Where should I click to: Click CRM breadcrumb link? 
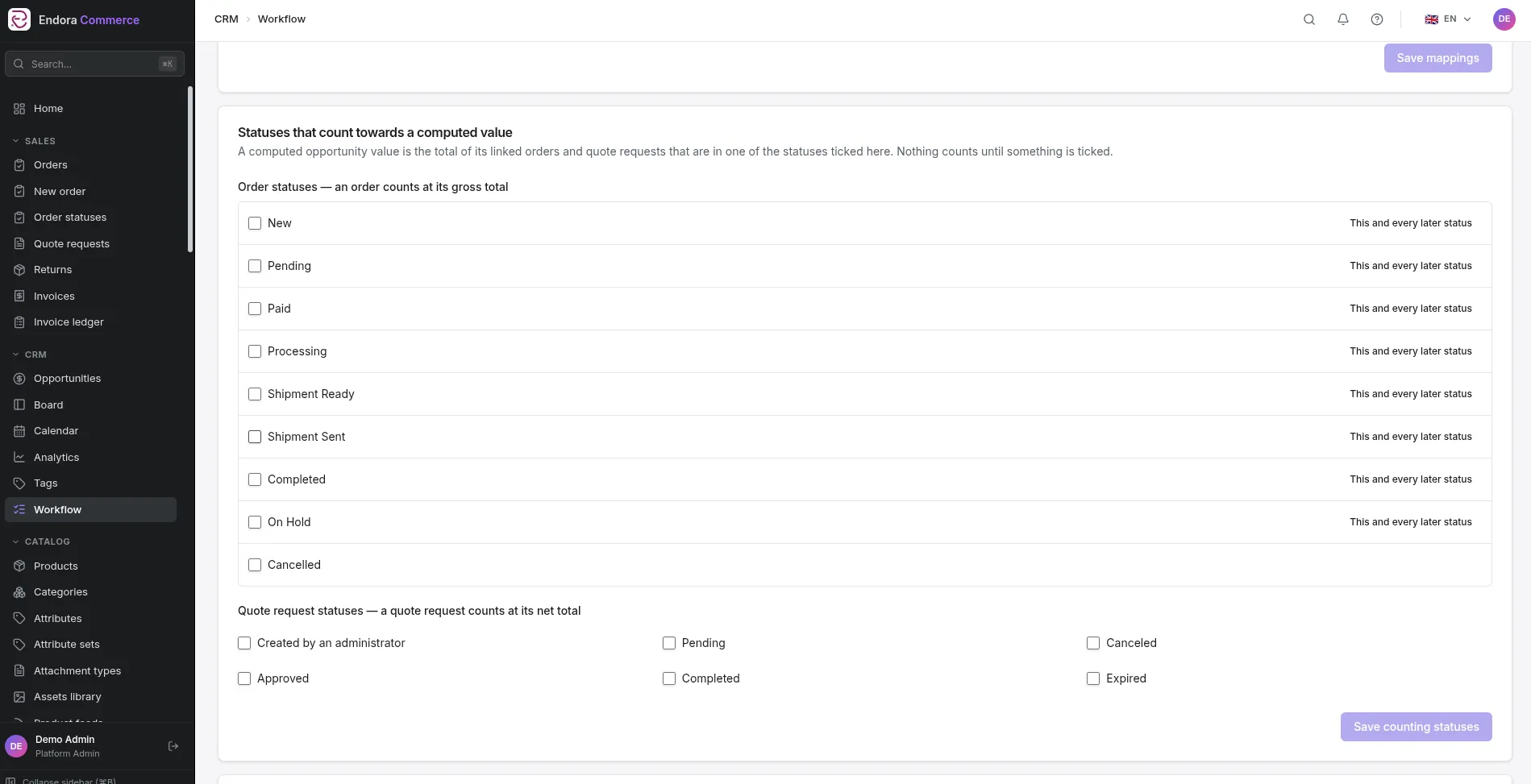tap(227, 19)
